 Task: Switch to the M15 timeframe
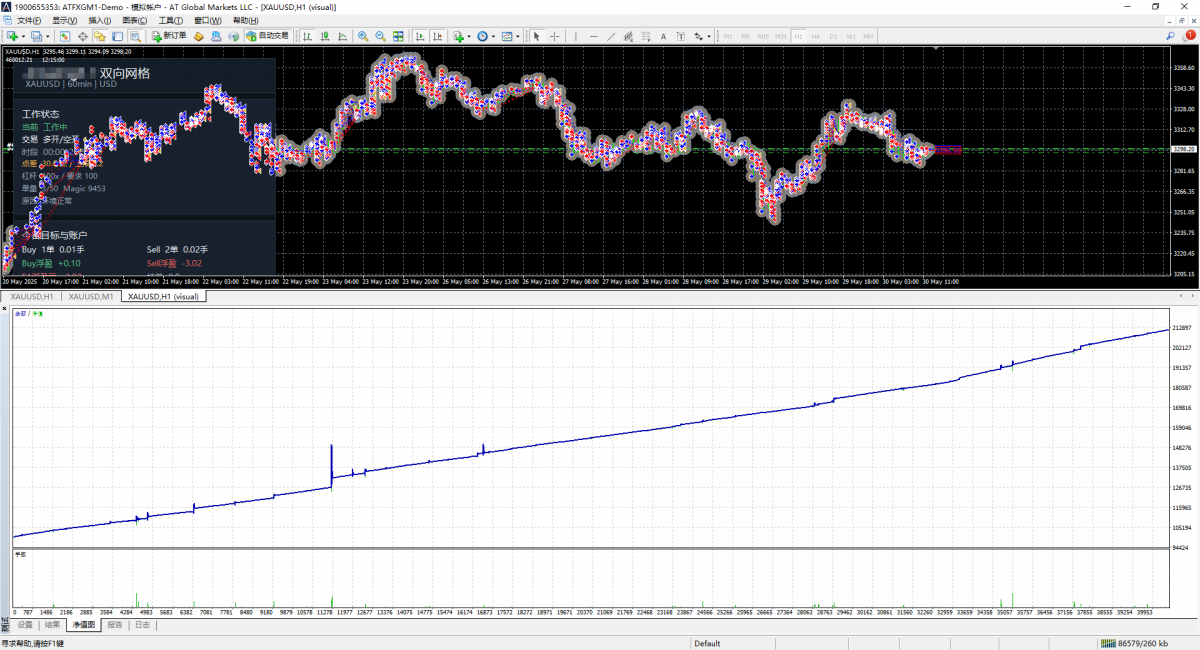763,36
